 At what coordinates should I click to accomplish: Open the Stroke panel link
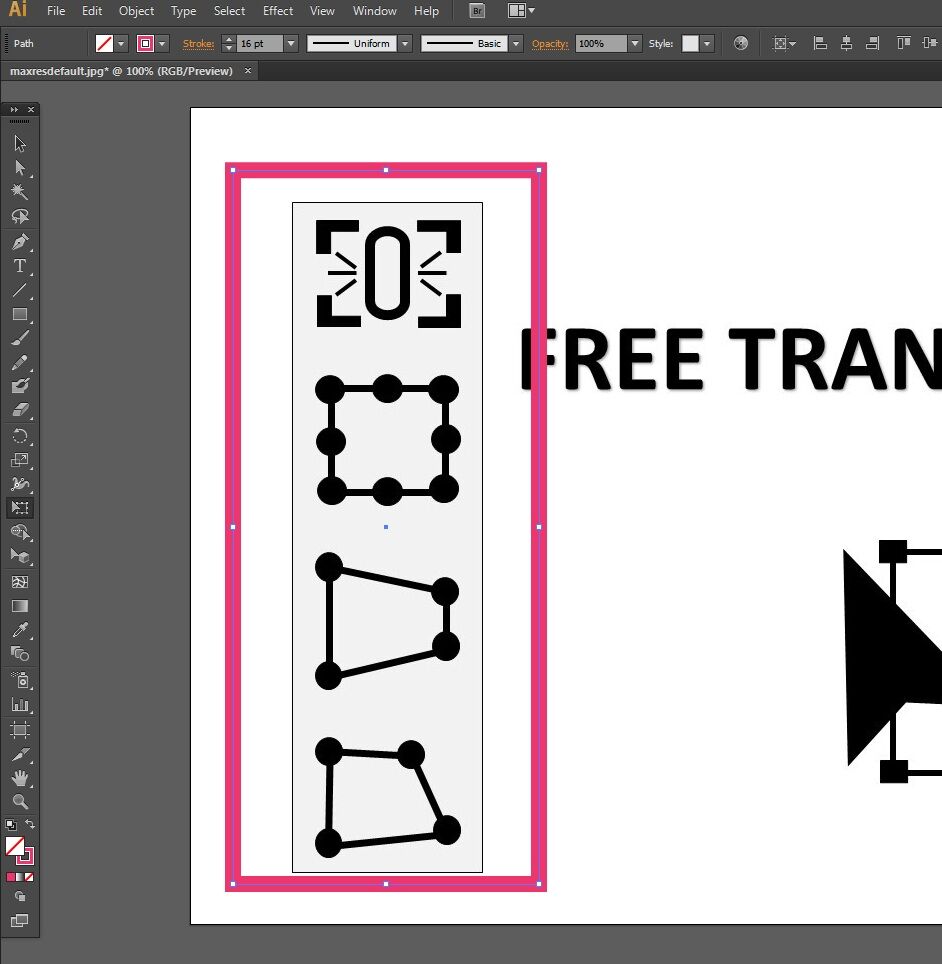[199, 44]
